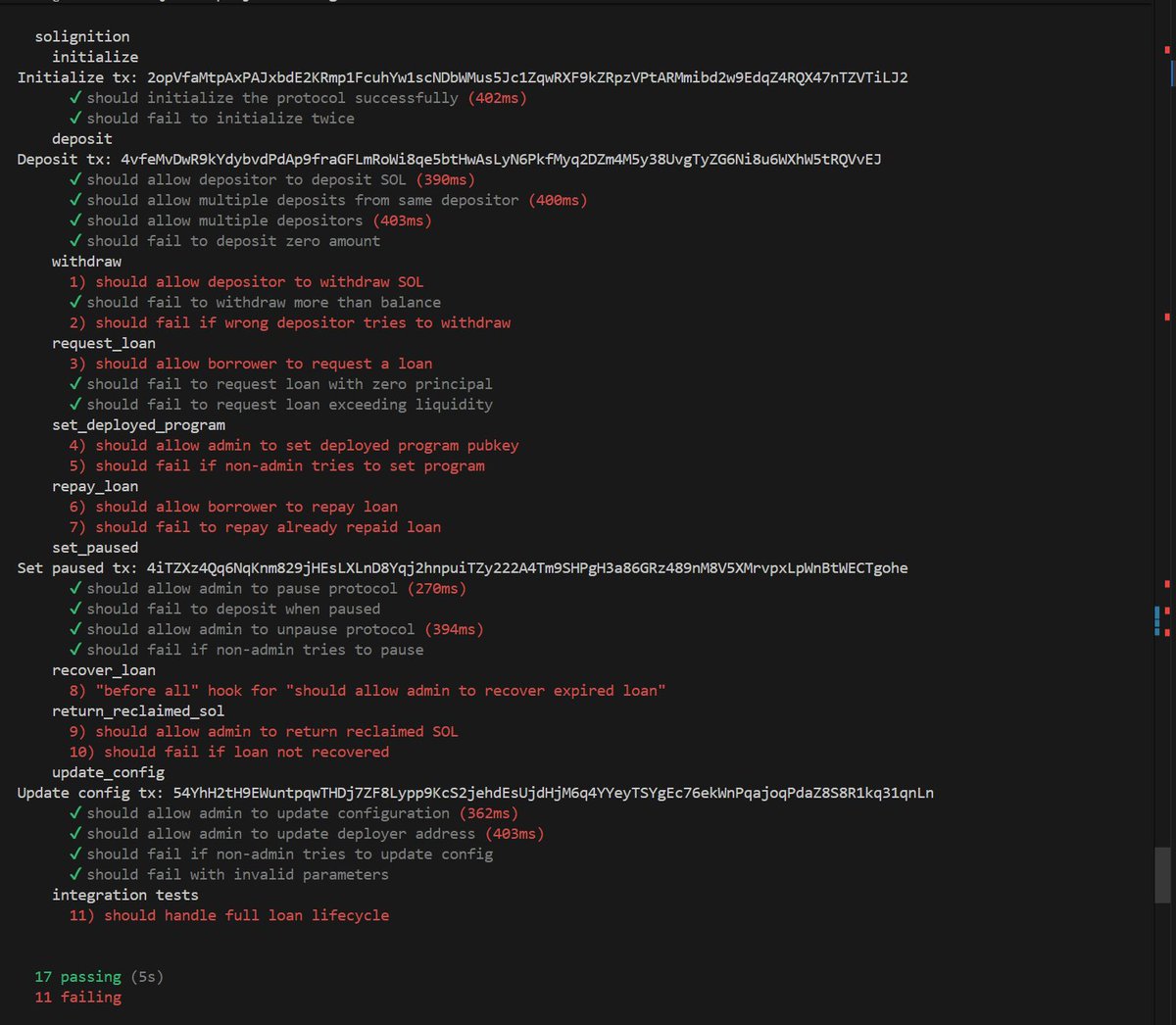Image resolution: width=1176 pixels, height=1025 pixels.
Task: Select 'should allow admin to update deployer address'
Action: click(x=307, y=834)
